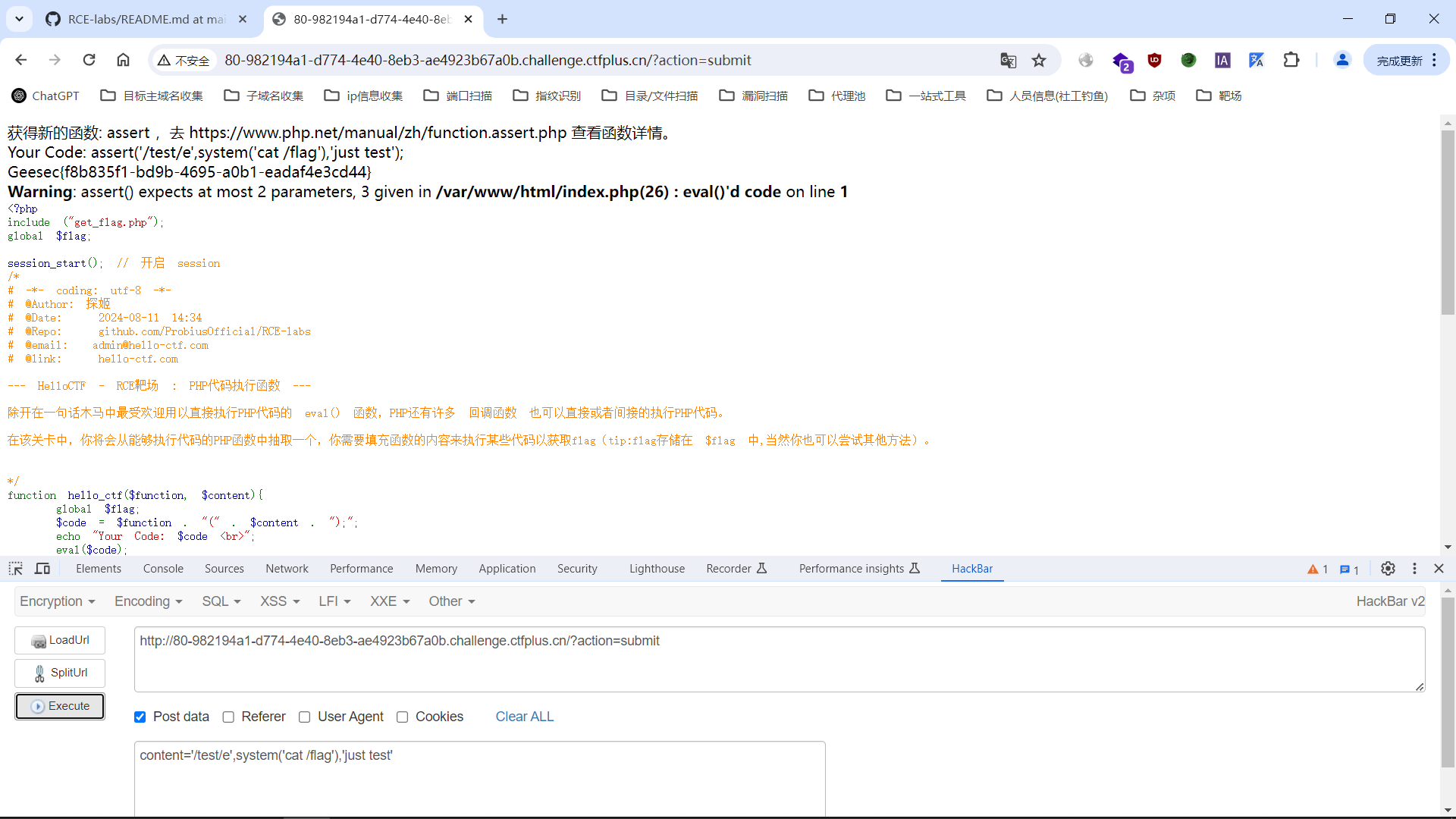This screenshot has width=1456, height=819.
Task: Enable the Cookies checkbox
Action: click(403, 717)
